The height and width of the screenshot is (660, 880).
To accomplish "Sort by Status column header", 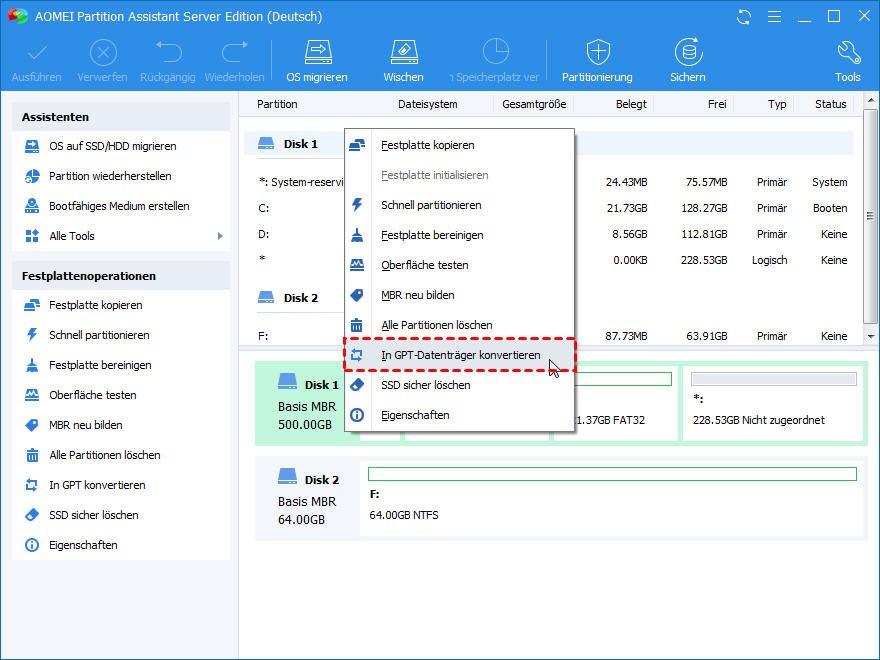I will coord(831,104).
